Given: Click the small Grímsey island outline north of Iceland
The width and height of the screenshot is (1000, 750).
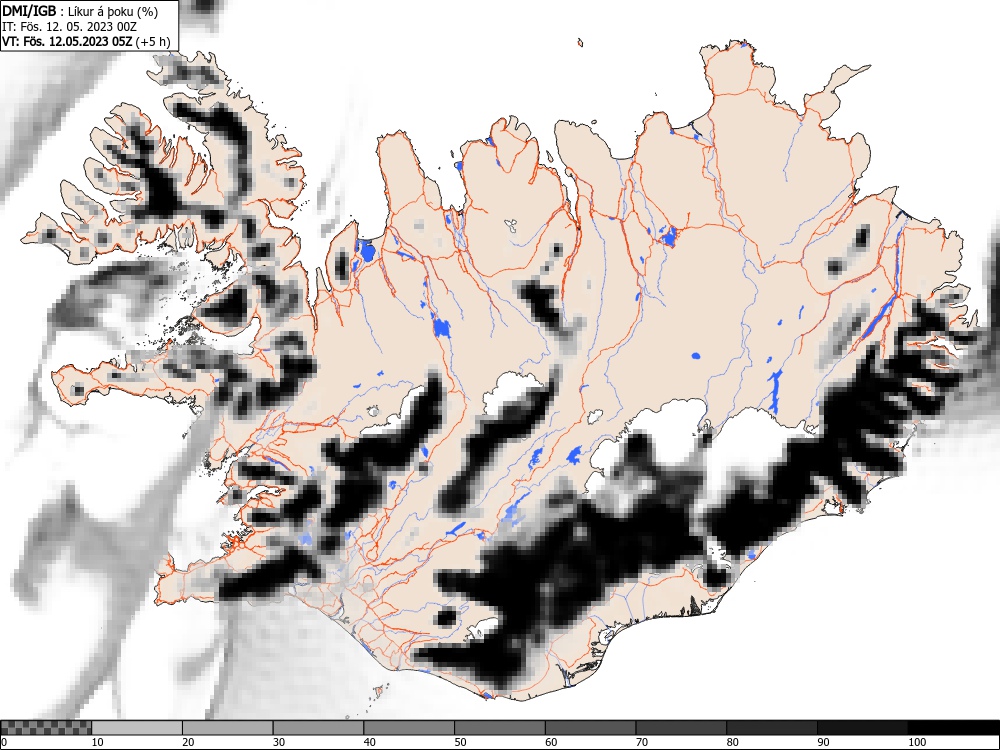Looking at the screenshot, I should click(580, 43).
